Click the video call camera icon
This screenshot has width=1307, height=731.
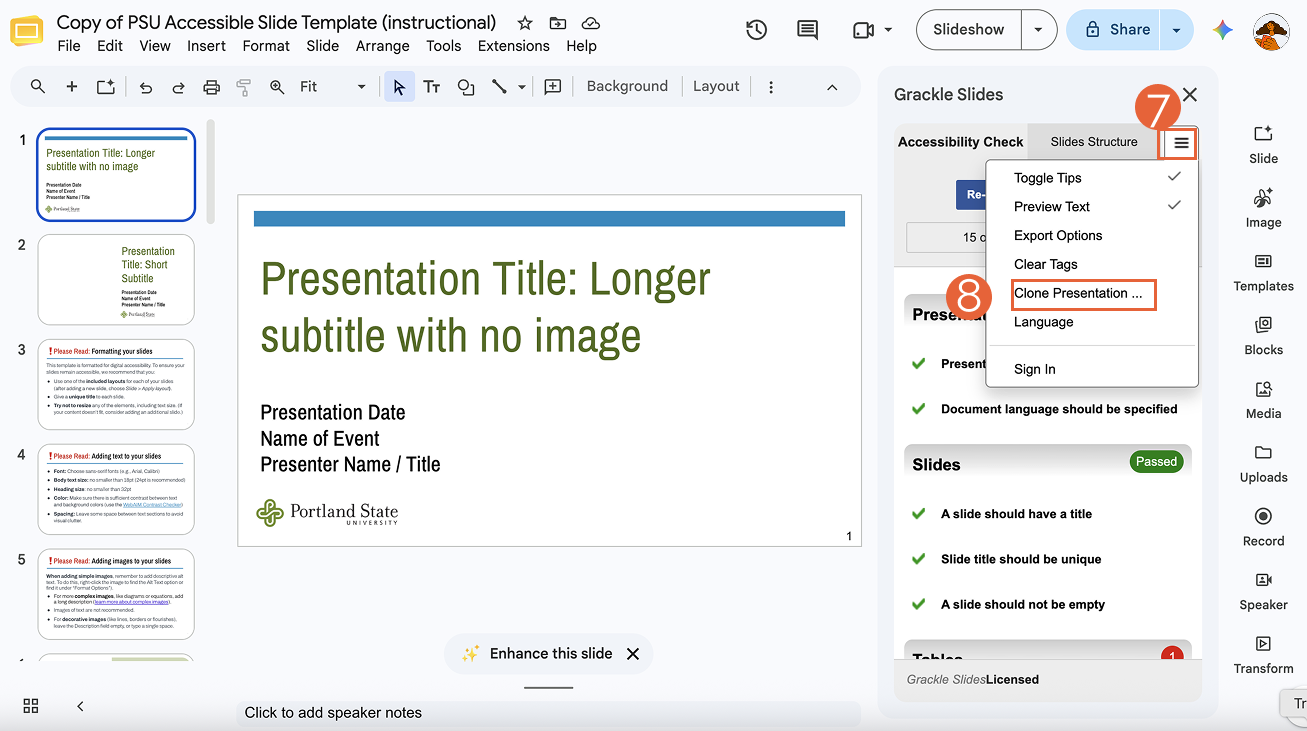tap(863, 30)
